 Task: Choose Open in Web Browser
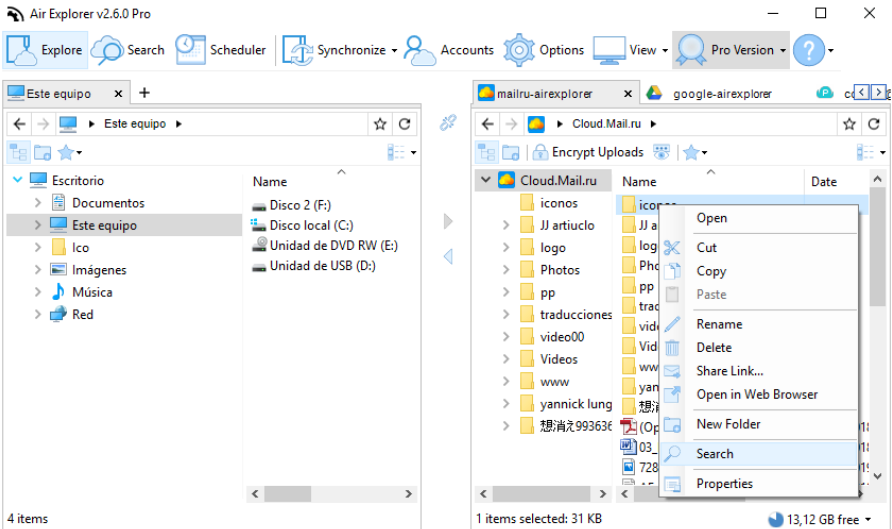(759, 394)
